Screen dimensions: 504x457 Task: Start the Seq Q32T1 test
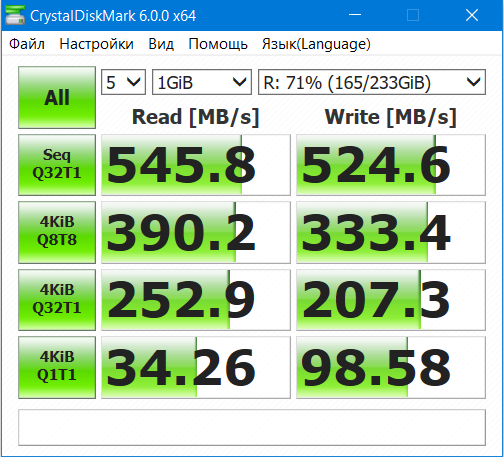click(x=57, y=165)
